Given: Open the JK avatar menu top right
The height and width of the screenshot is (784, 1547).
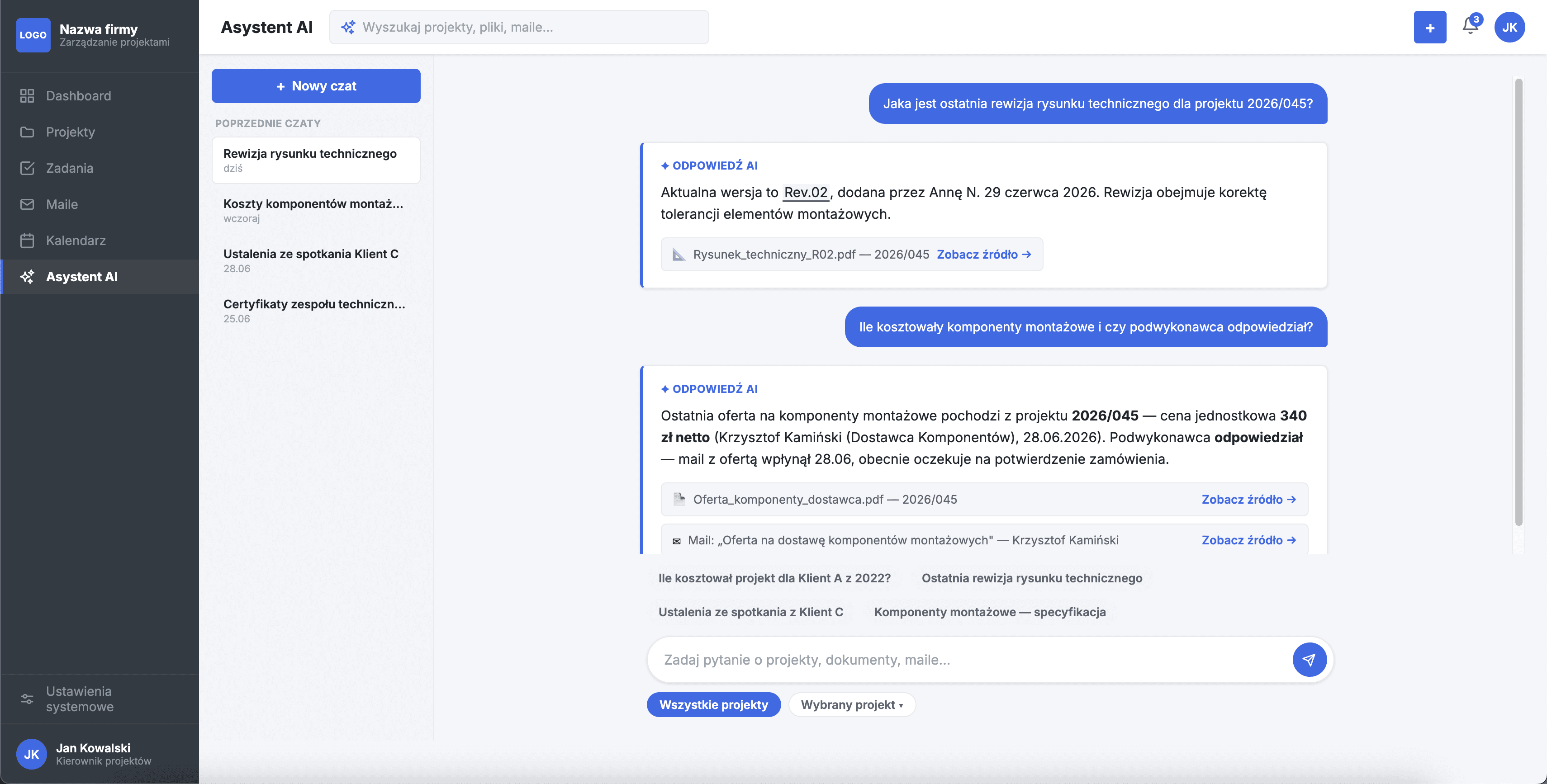Looking at the screenshot, I should [1509, 27].
